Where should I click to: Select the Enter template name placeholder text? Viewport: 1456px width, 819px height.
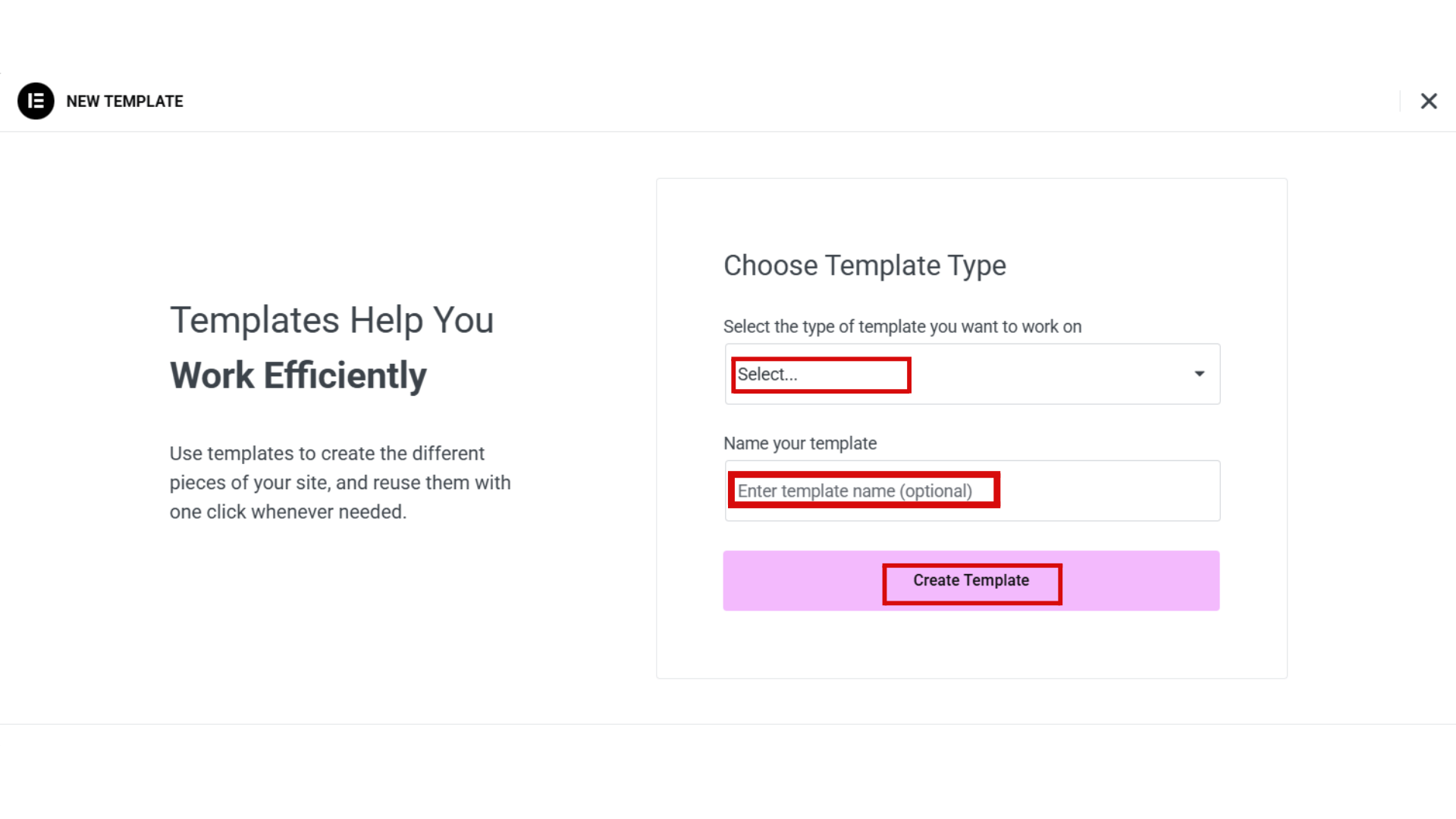click(x=855, y=491)
